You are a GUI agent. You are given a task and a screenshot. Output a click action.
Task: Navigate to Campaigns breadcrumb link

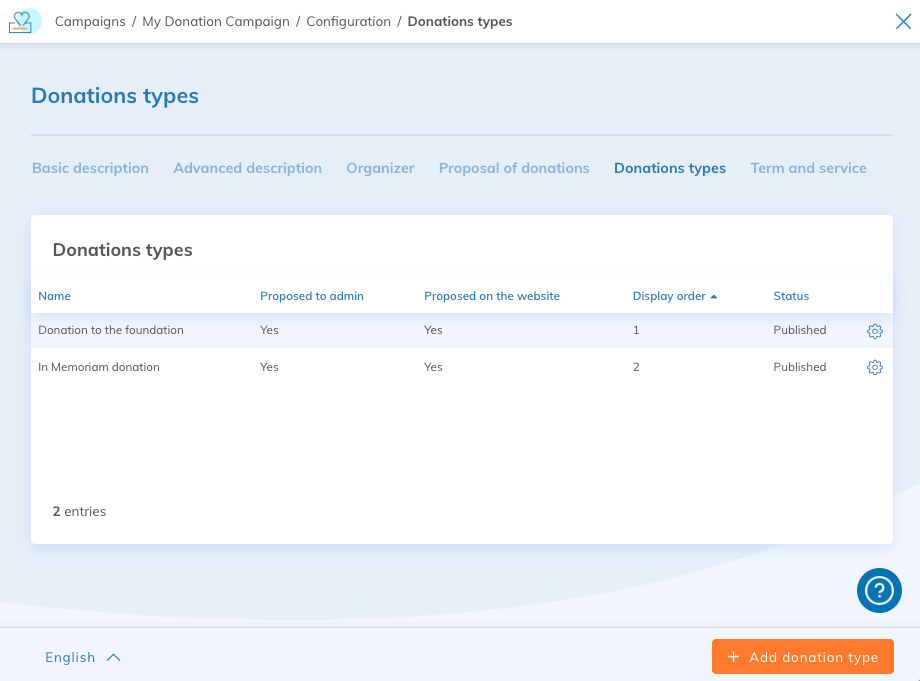89,21
